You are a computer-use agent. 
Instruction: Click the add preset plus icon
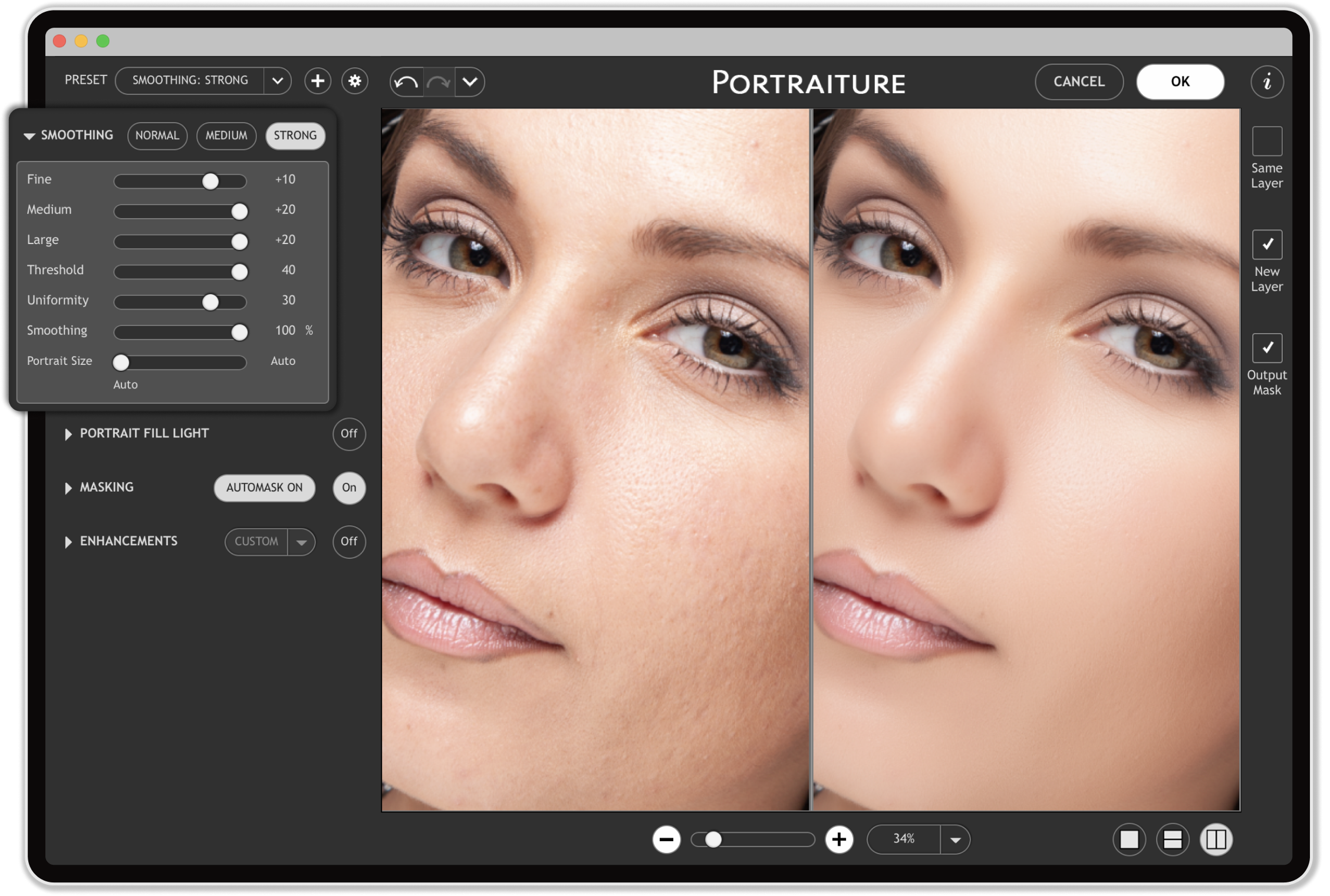tap(318, 81)
